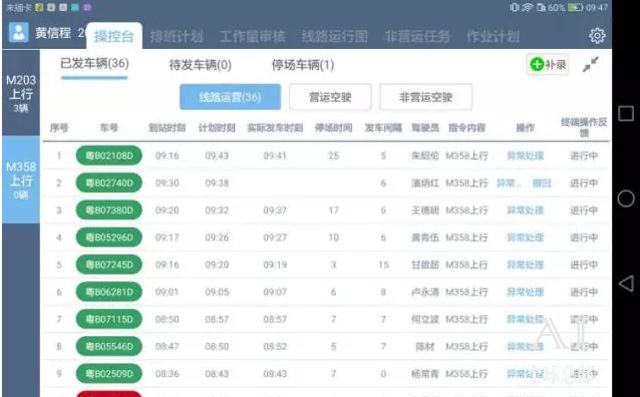Click arrival time 08:36 in row 9

(x=167, y=374)
